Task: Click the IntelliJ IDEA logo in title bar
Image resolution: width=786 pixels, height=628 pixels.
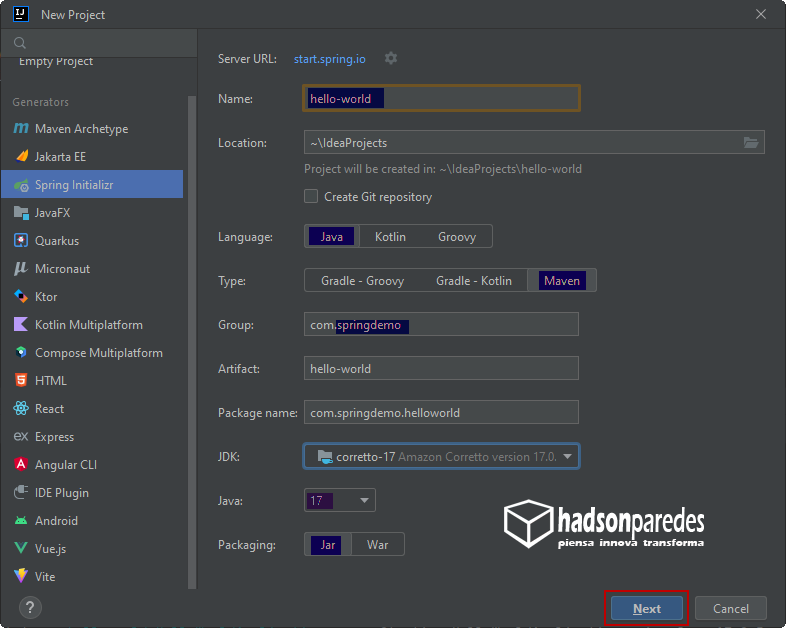Action: 21,14
